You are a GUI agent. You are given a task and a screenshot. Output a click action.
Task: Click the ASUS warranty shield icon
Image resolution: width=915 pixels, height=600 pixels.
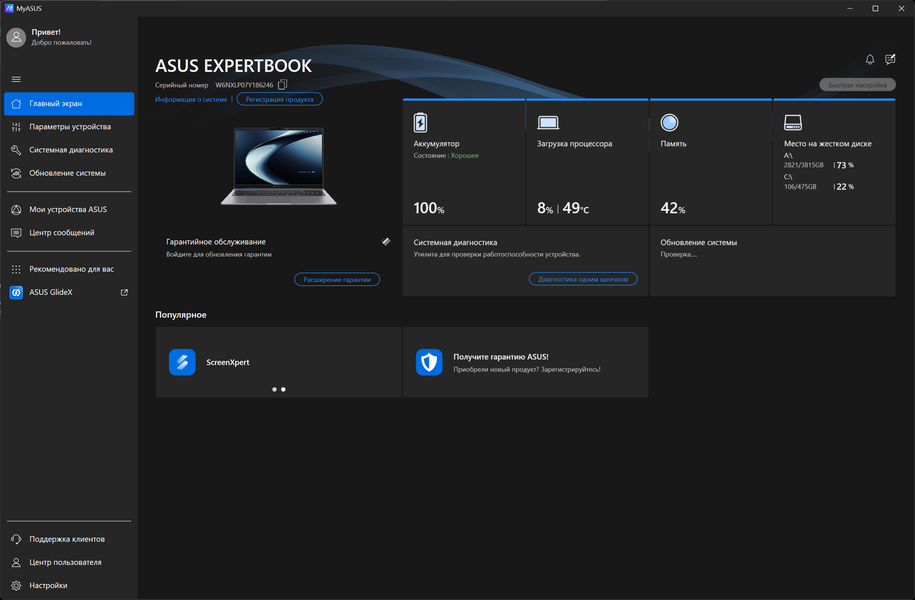(x=429, y=362)
